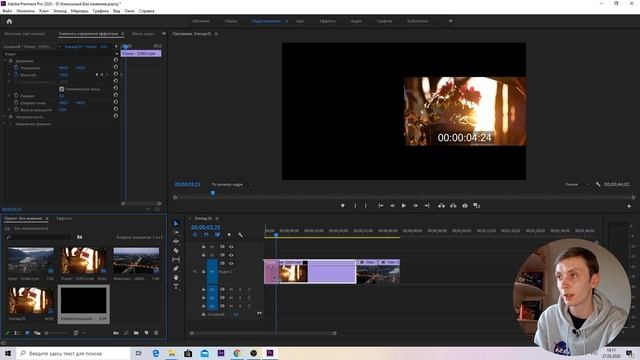Play the sequence in Program monitor
This screenshot has height=360, width=640.
pyautogui.click(x=404, y=206)
